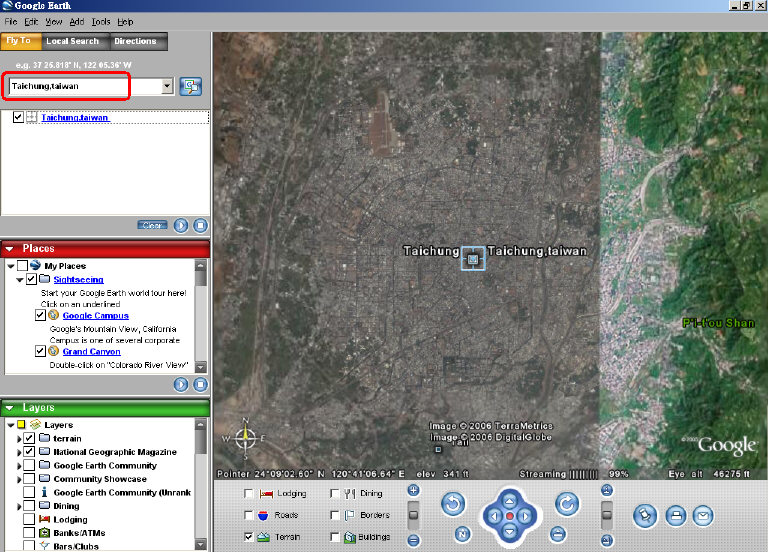The image size is (768, 552).
Task: Tilt the view down with bottom tilt button
Action: point(607,540)
